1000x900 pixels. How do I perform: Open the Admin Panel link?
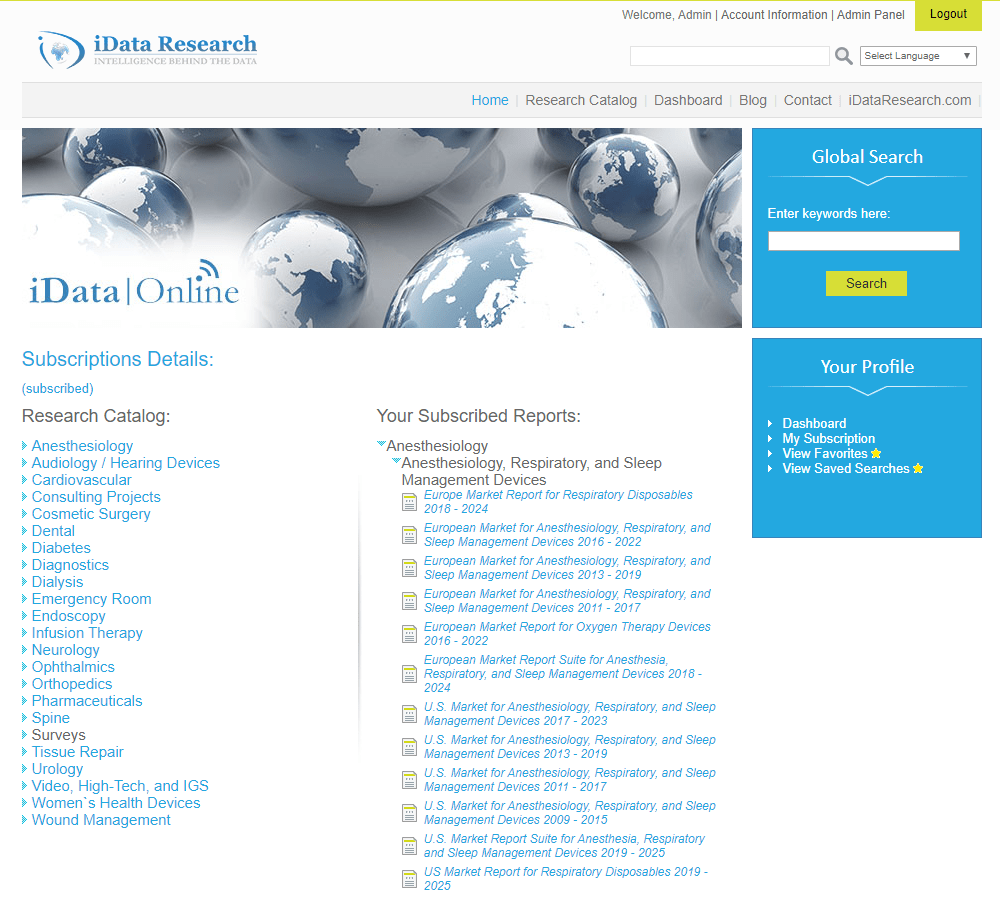pyautogui.click(x=871, y=15)
